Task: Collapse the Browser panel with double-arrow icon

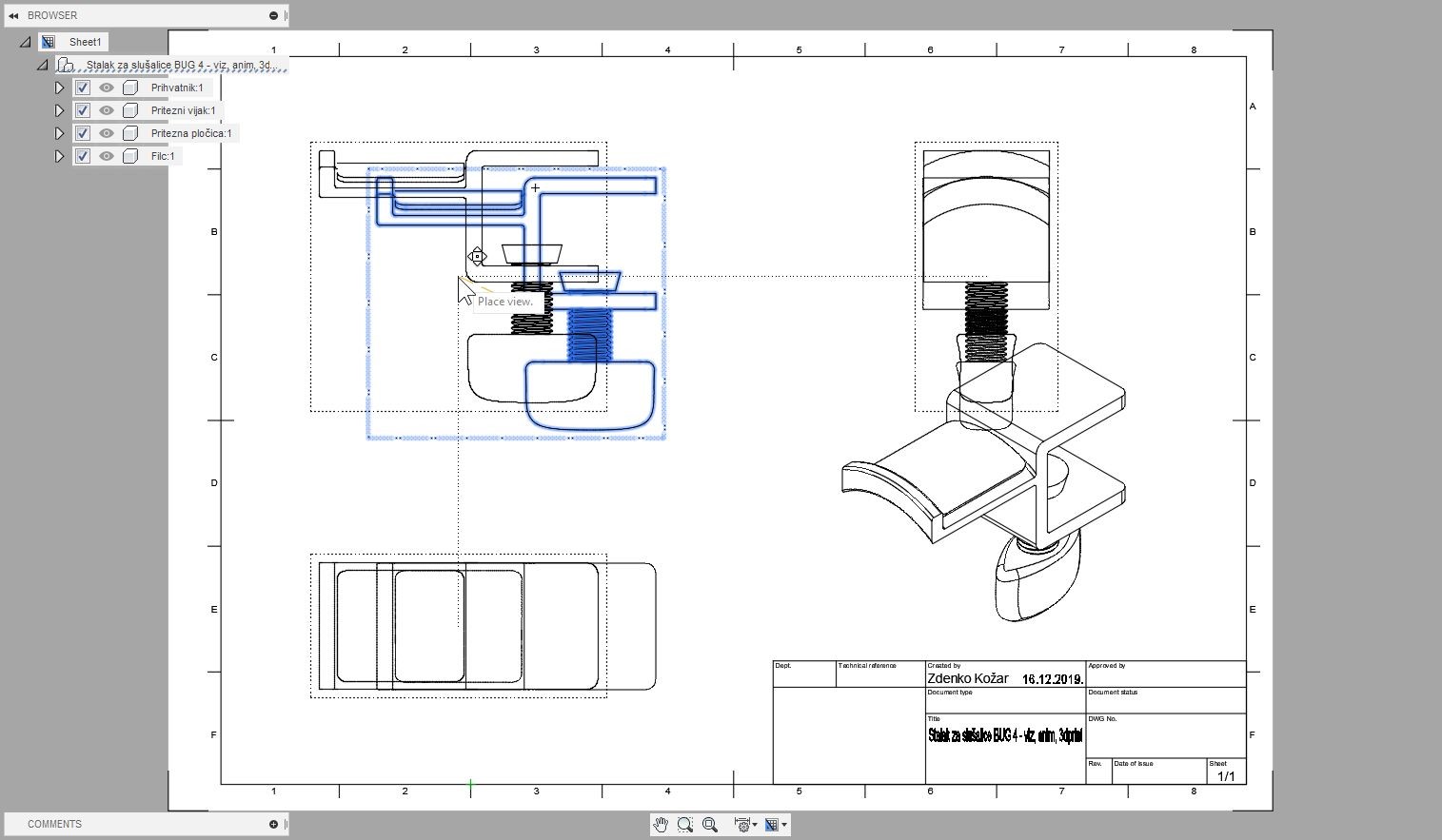Action: pyautogui.click(x=13, y=15)
